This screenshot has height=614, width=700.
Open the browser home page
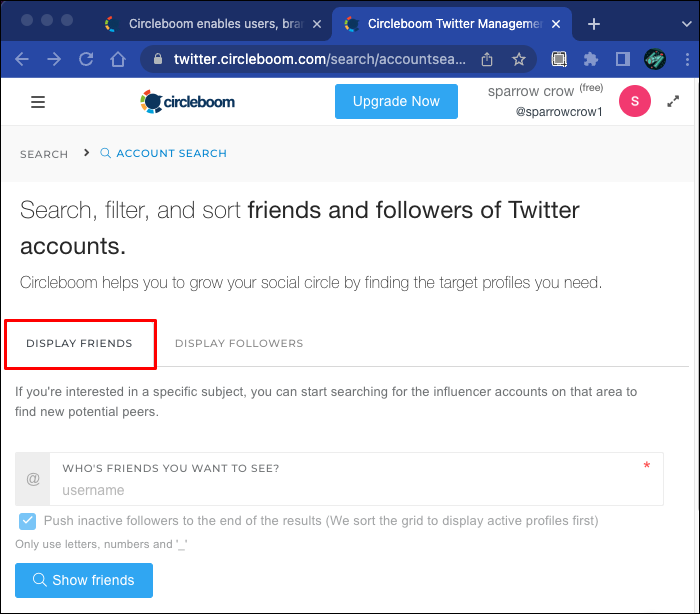[118, 59]
